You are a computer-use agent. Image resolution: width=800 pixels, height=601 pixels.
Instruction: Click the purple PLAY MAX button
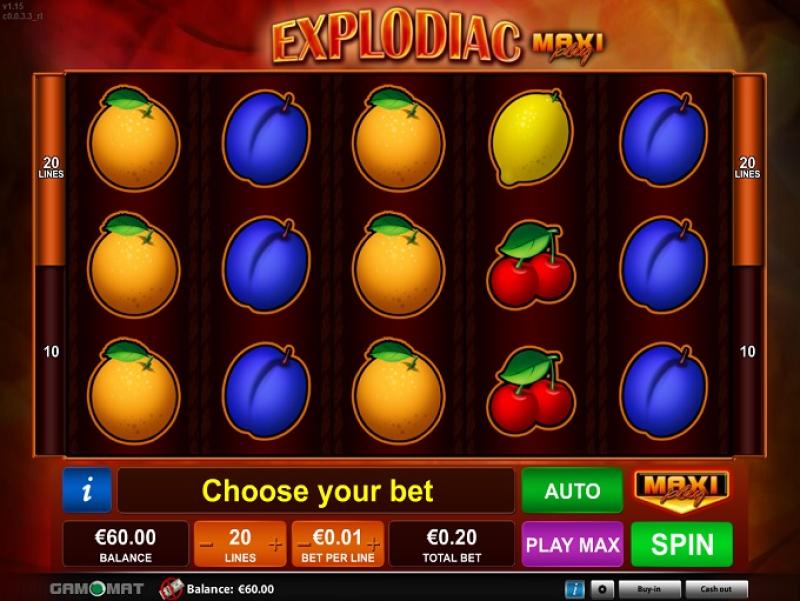pos(572,544)
